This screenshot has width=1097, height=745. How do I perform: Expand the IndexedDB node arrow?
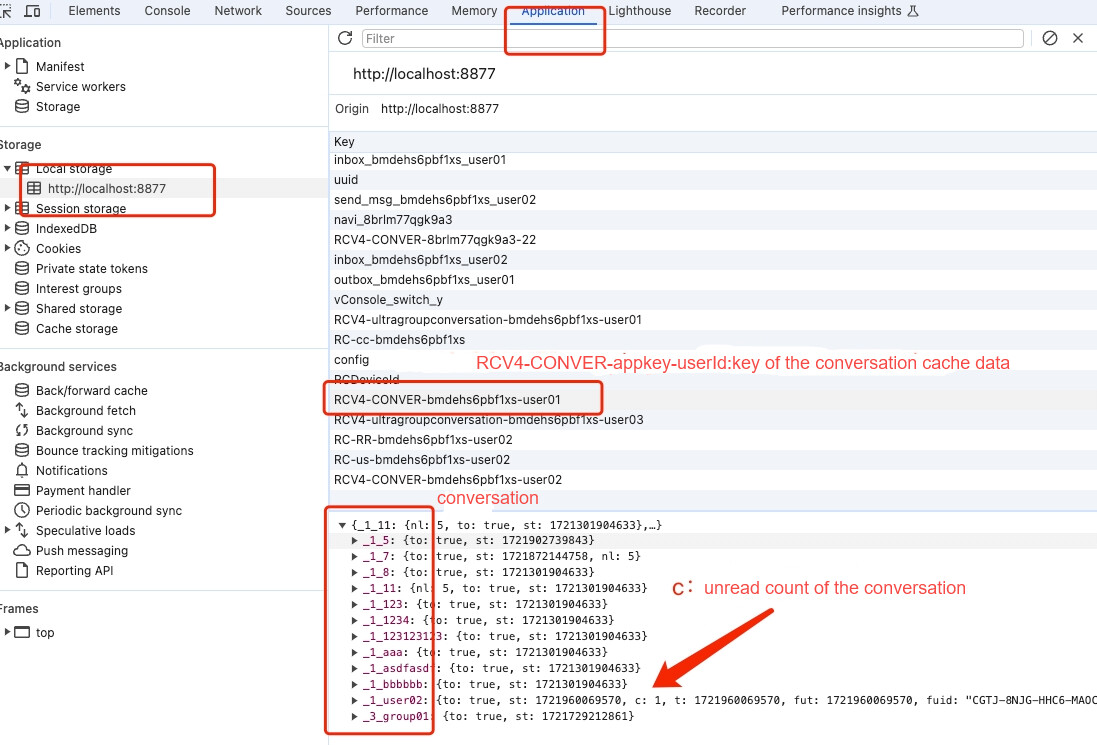[7, 228]
